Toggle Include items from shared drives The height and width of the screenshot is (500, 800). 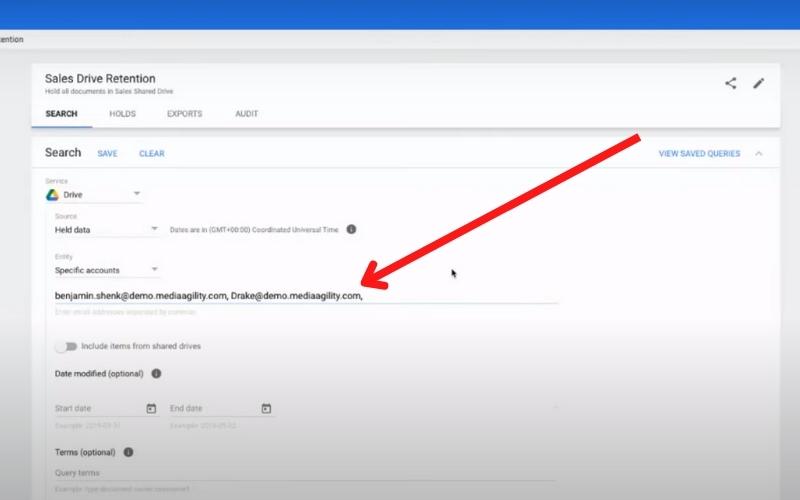66,346
